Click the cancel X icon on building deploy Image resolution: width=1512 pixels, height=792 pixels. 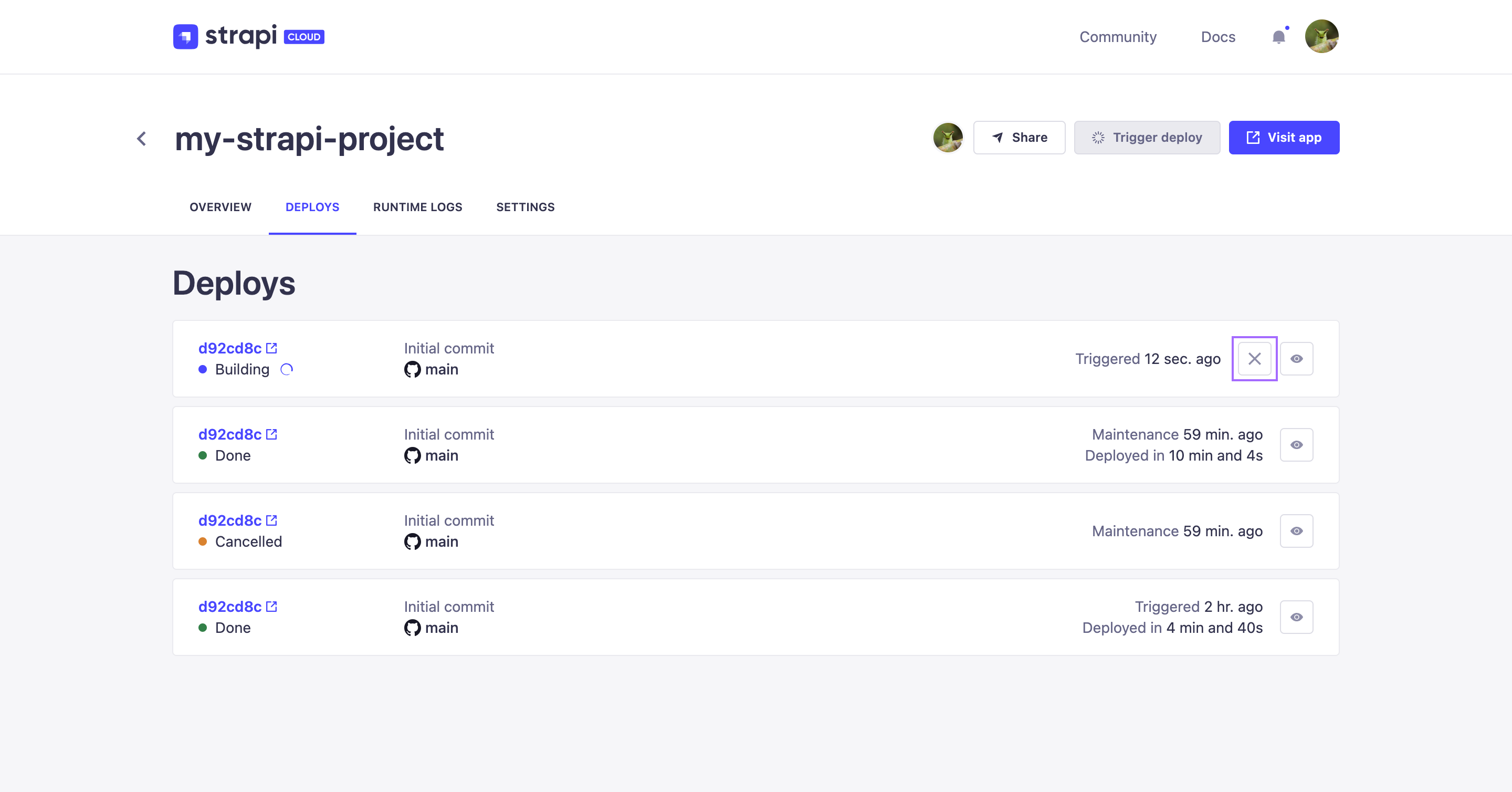pyautogui.click(x=1255, y=358)
